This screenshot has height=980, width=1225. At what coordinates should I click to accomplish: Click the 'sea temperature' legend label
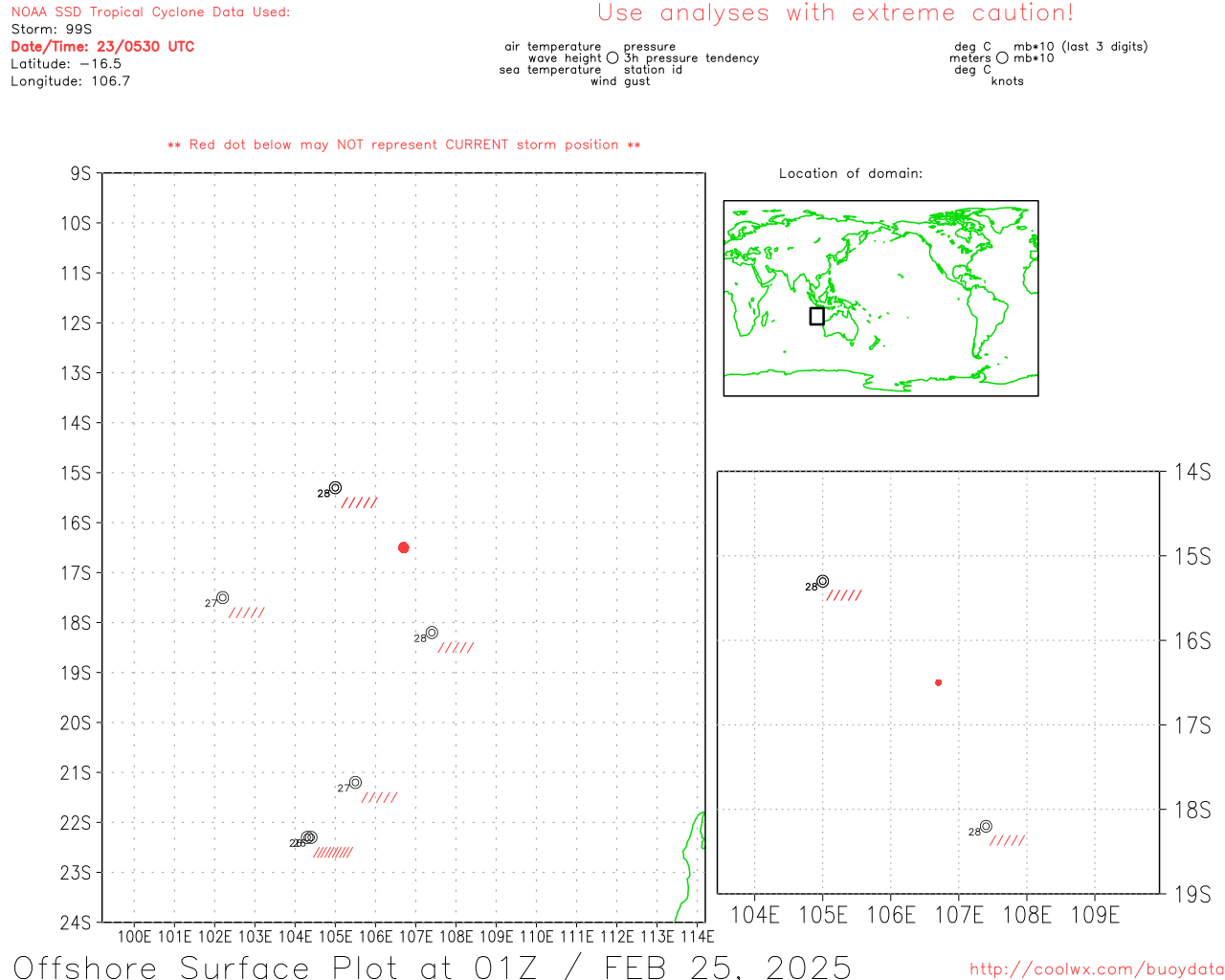click(550, 70)
